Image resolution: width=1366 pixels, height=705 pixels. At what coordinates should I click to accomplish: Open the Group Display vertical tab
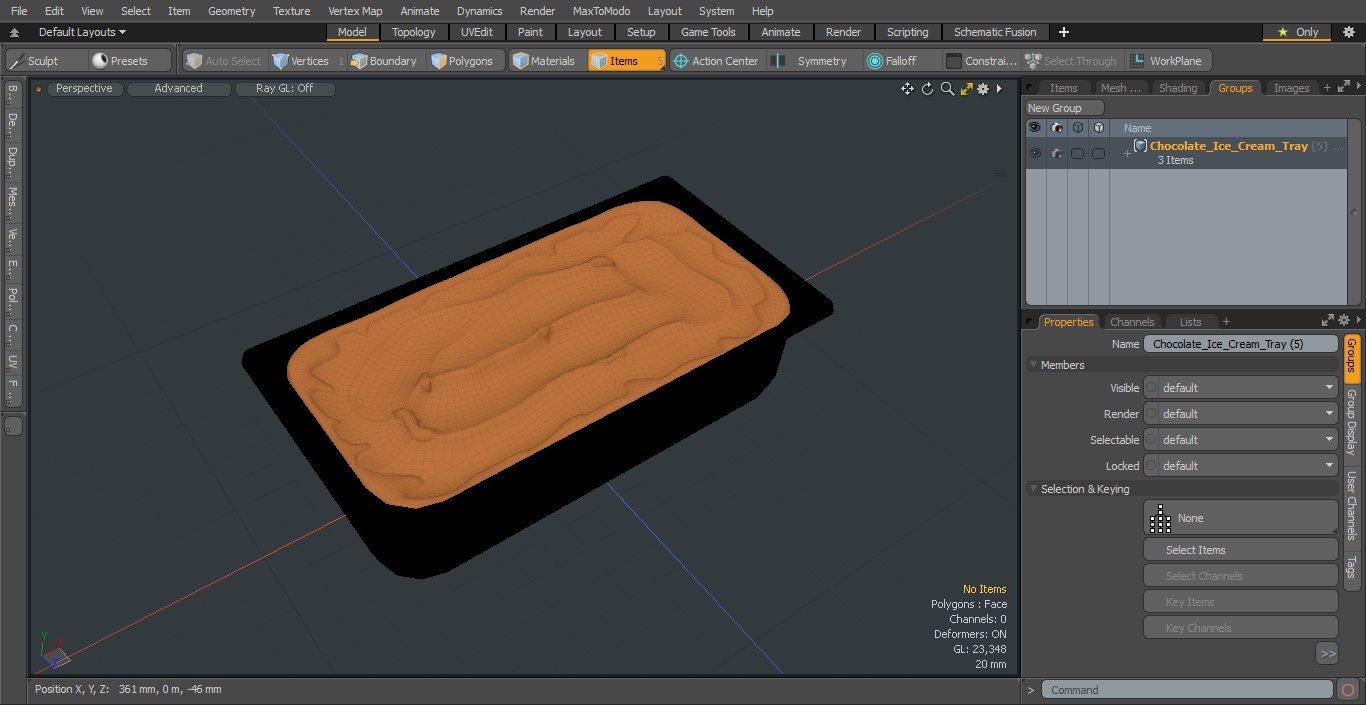1351,422
